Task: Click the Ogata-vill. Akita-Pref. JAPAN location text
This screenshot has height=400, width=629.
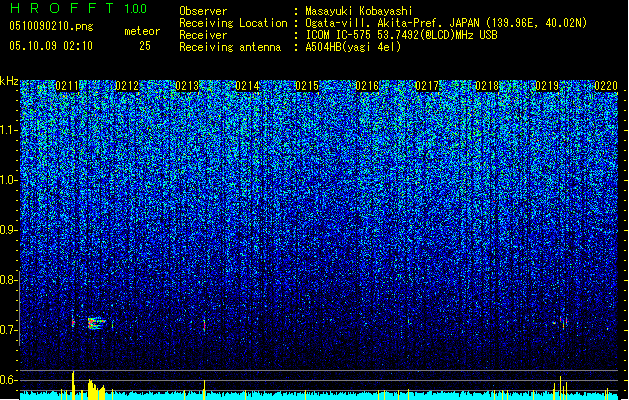Action: (392, 23)
